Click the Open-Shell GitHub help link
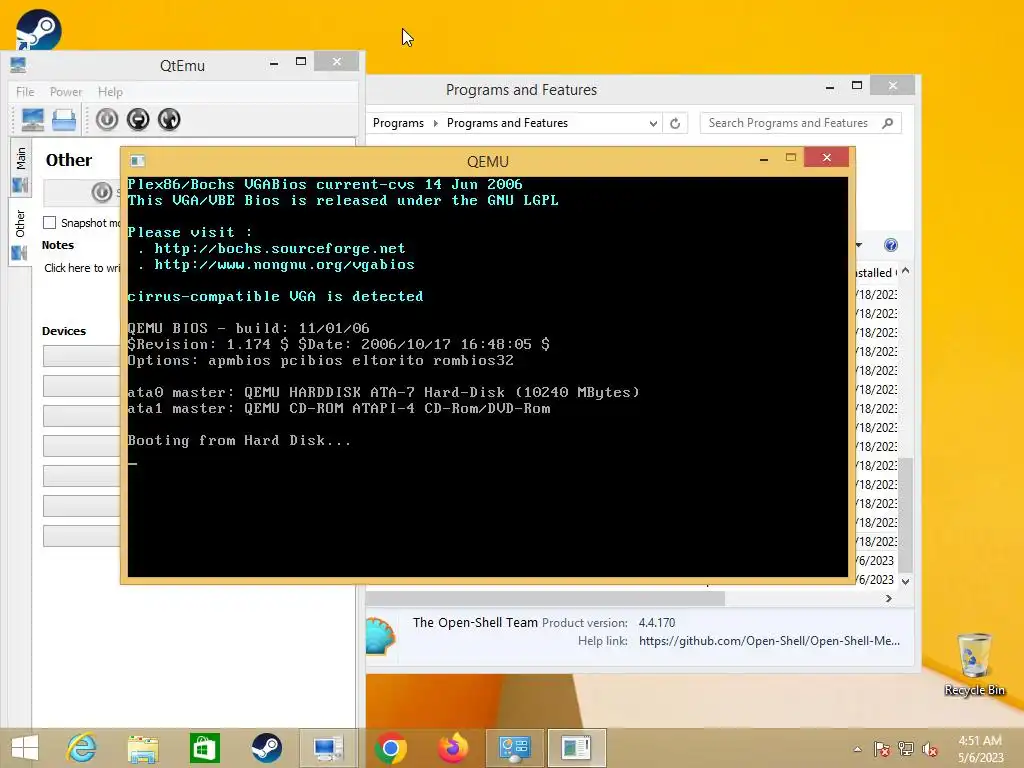Image resolution: width=1024 pixels, height=768 pixels. pos(769,641)
